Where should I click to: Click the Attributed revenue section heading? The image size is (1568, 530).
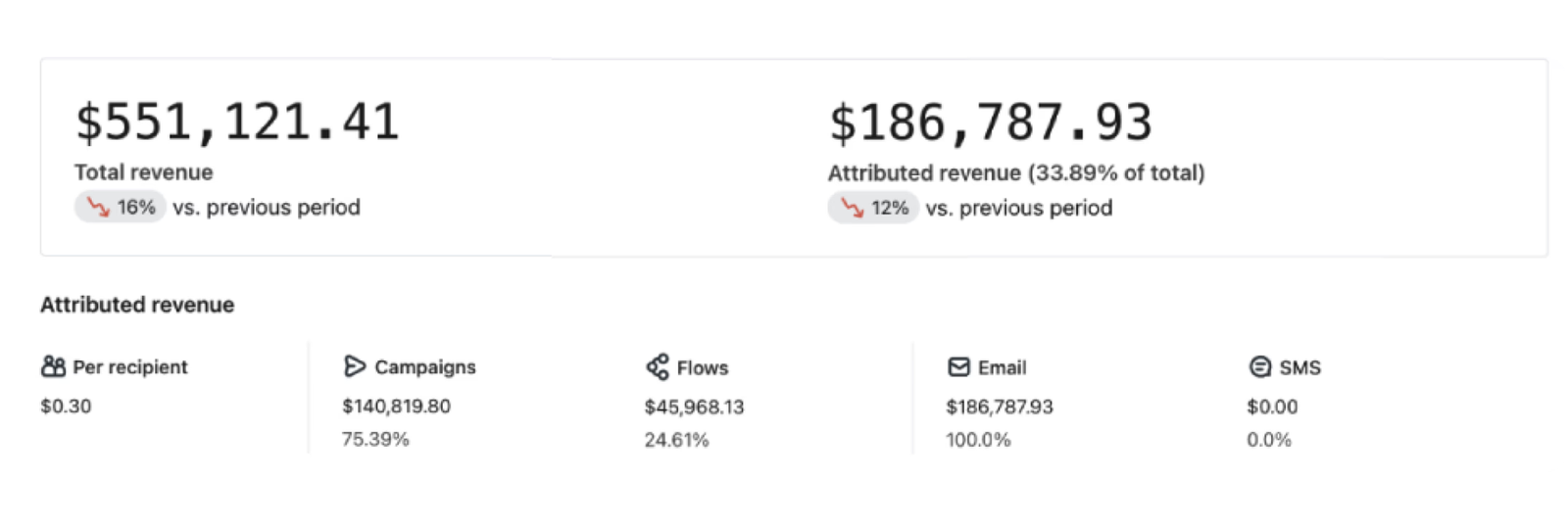[137, 305]
